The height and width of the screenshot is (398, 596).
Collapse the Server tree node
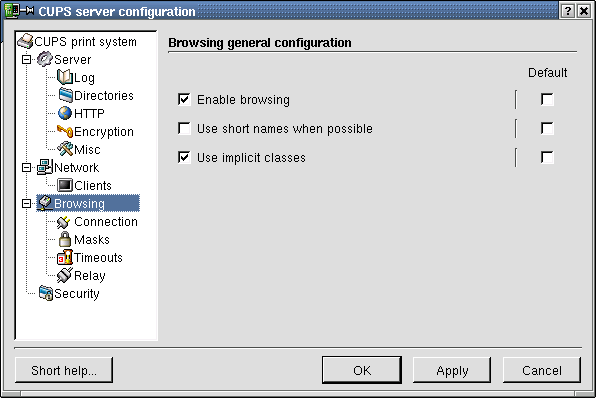coord(26,60)
